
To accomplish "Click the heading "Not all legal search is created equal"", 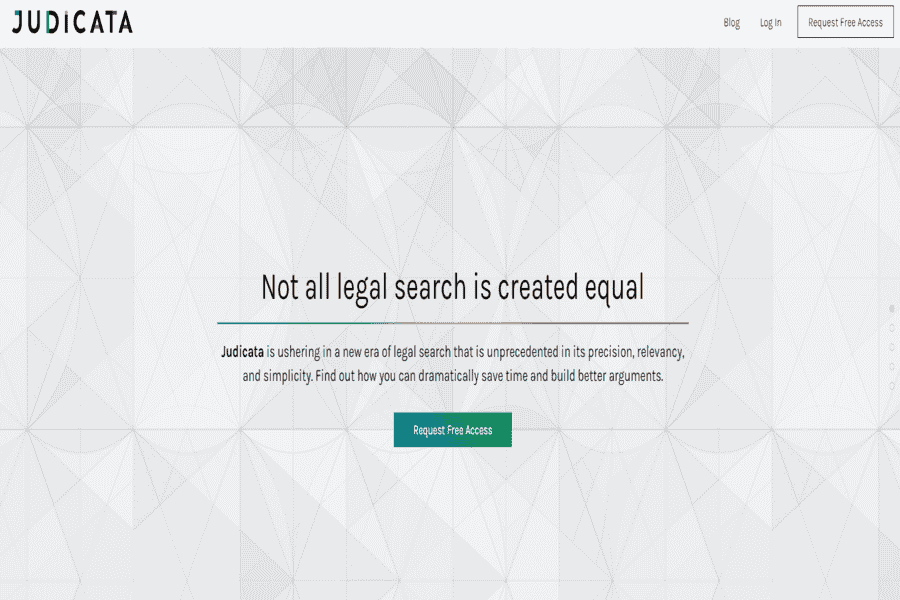I will pyautogui.click(x=452, y=288).
